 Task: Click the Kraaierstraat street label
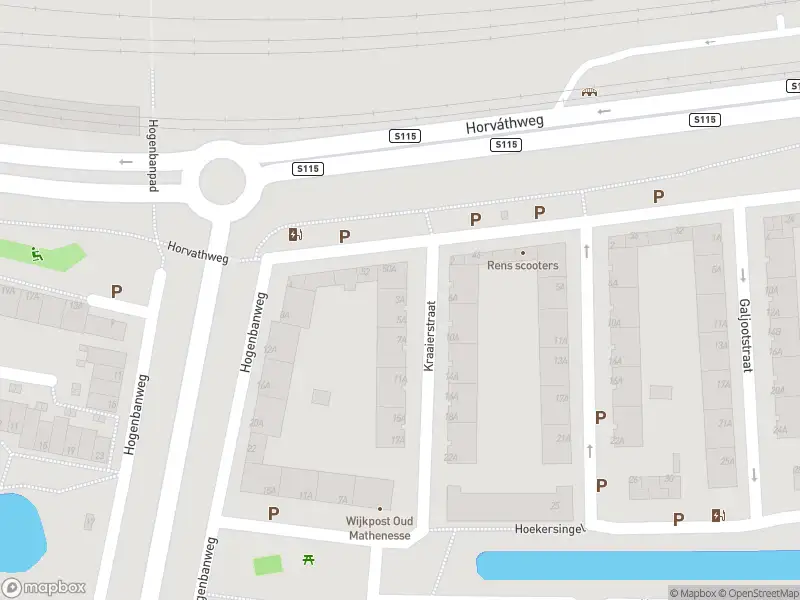pos(430,336)
